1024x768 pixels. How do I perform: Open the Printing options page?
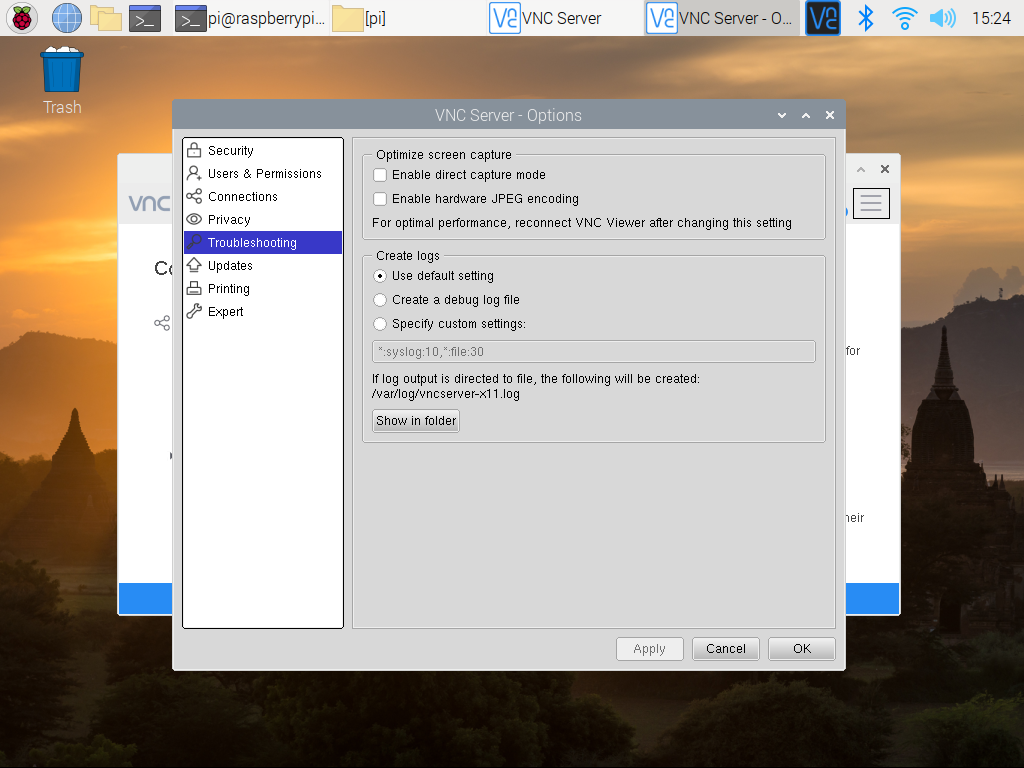263,289
